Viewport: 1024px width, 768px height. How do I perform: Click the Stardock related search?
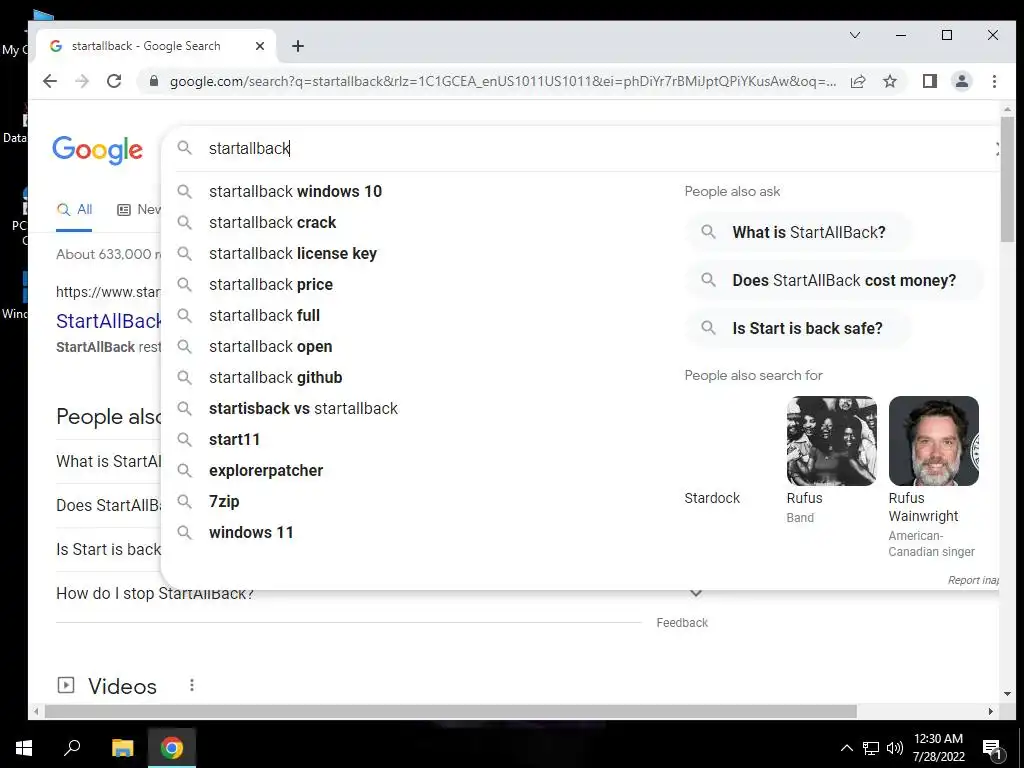(712, 498)
